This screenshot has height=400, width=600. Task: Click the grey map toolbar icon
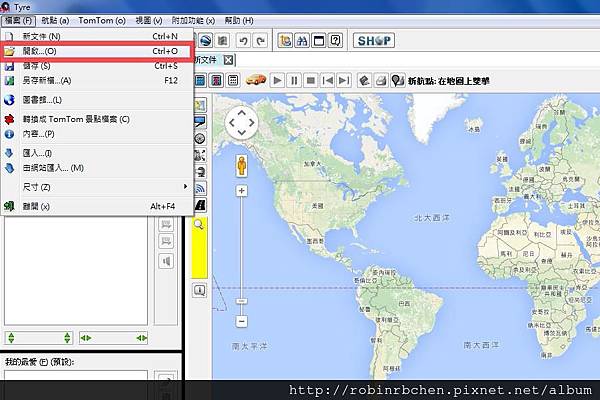pos(222,40)
